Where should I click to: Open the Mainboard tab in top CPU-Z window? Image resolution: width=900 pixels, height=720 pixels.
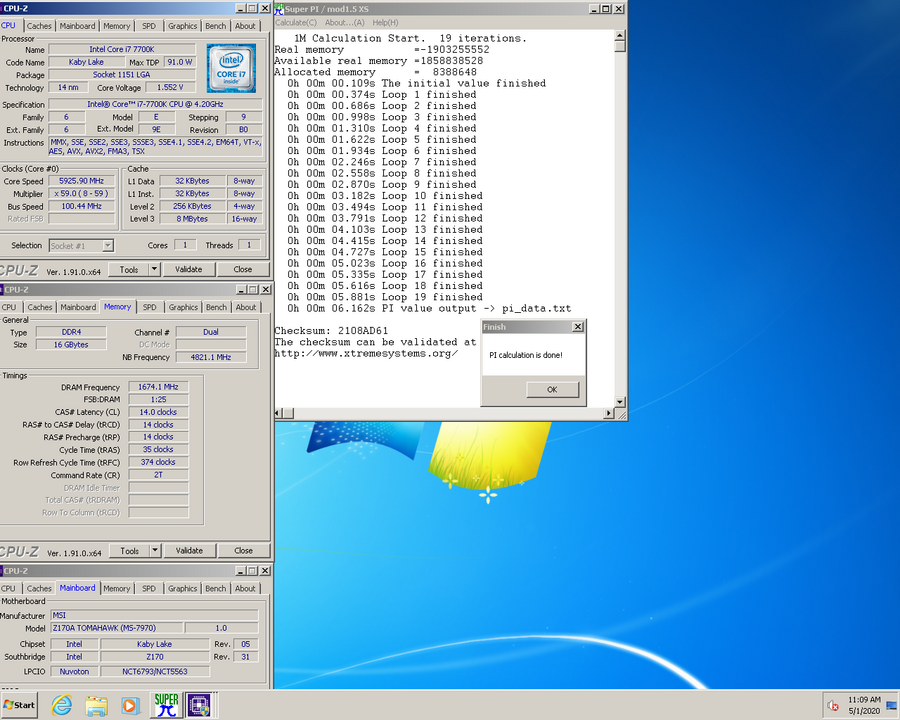[77, 26]
